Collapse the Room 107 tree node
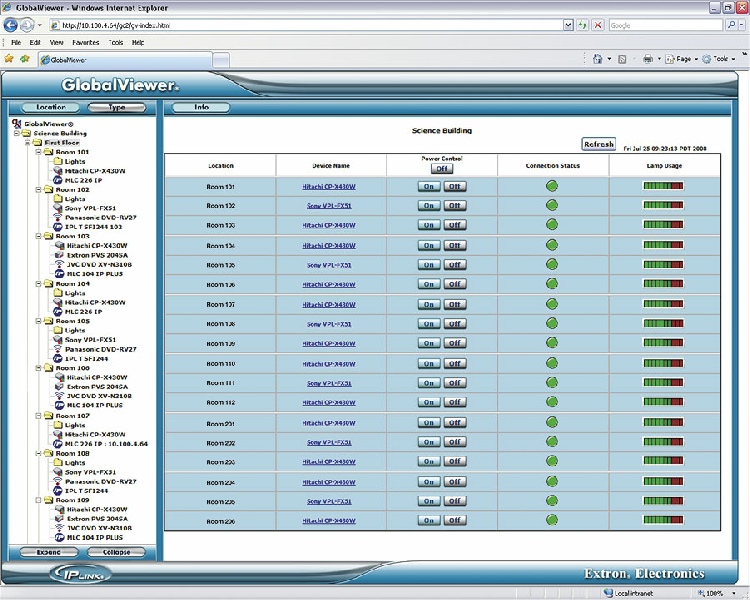Screen dimensions: 750x600 (x=38, y=415)
